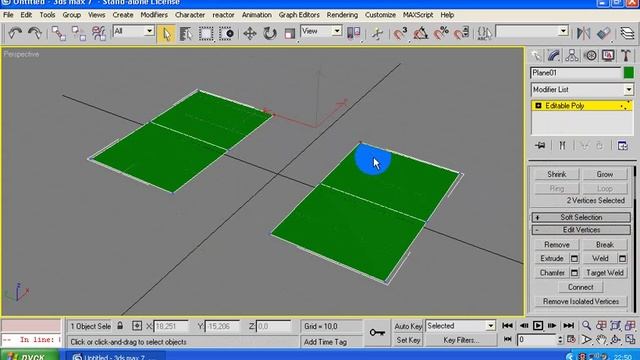Open the Select by Name dialog icon
Viewport: 640px width, 360px height.
coord(186,33)
